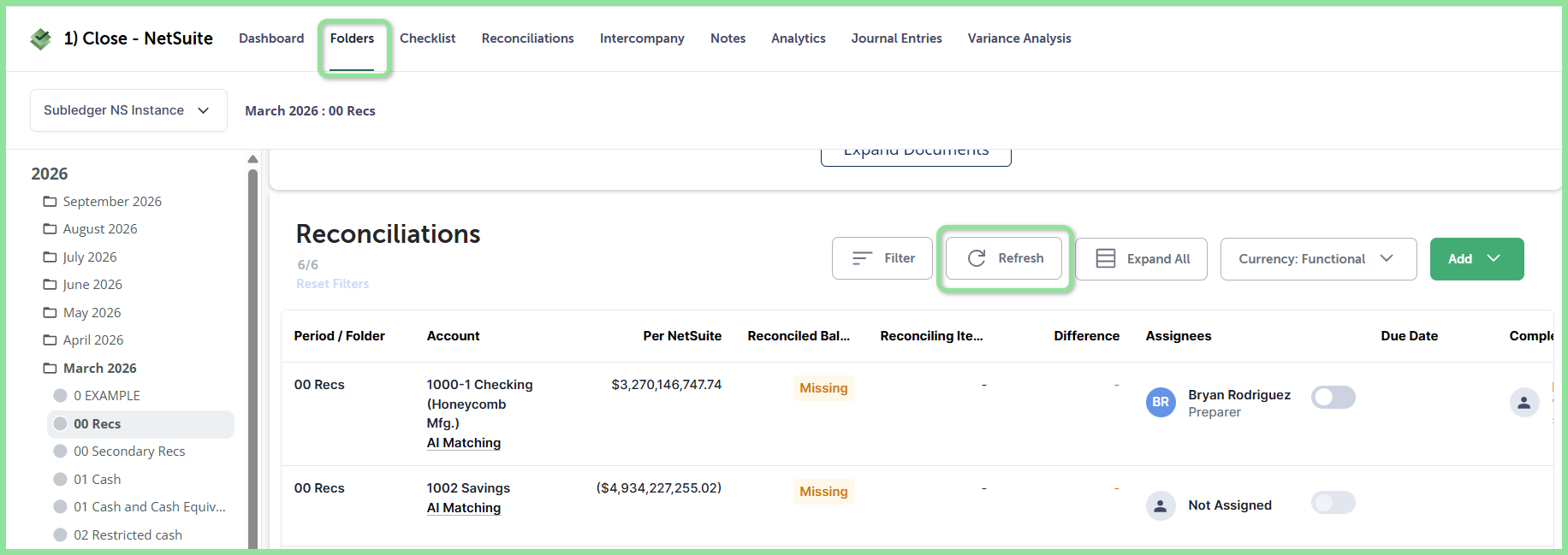Image resolution: width=1568 pixels, height=555 pixels.
Task: Open AI Matching link for 1002 Savings
Action: click(464, 508)
